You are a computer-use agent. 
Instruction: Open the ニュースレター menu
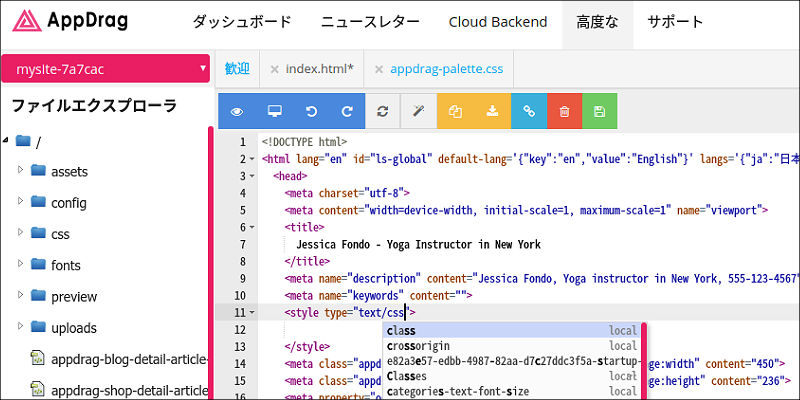click(x=370, y=22)
